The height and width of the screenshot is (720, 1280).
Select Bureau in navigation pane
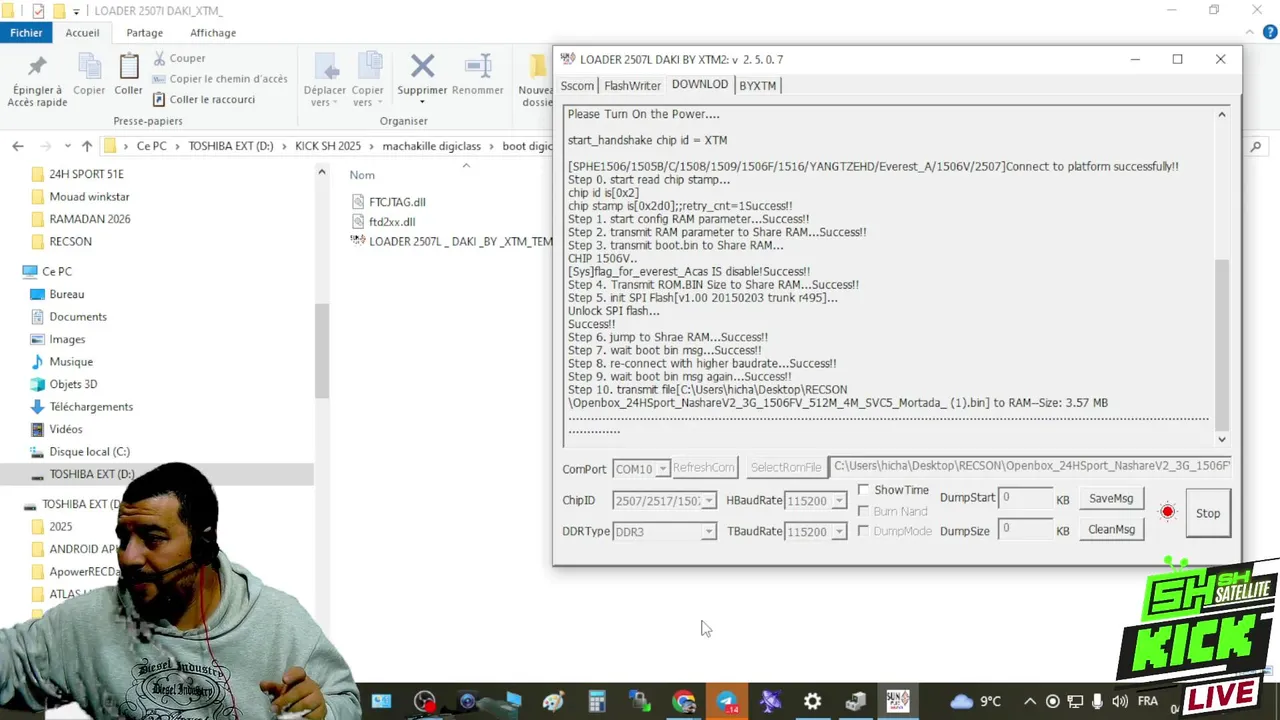click(x=66, y=294)
